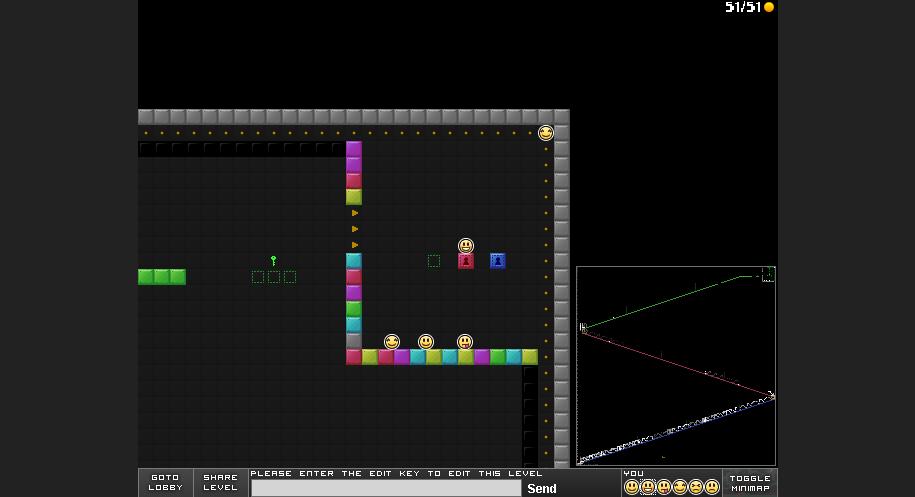
Task: Click the gold coin counter icon
Action: click(769, 7)
